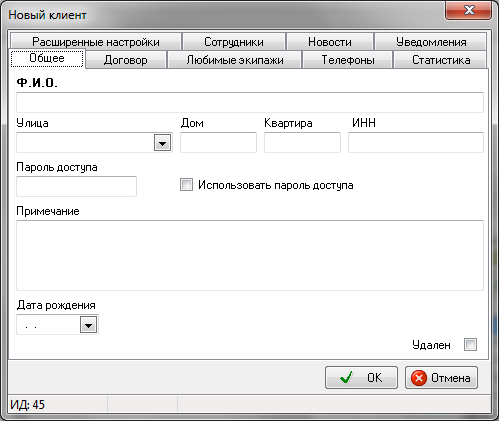Select the ИНН input field

(416, 143)
